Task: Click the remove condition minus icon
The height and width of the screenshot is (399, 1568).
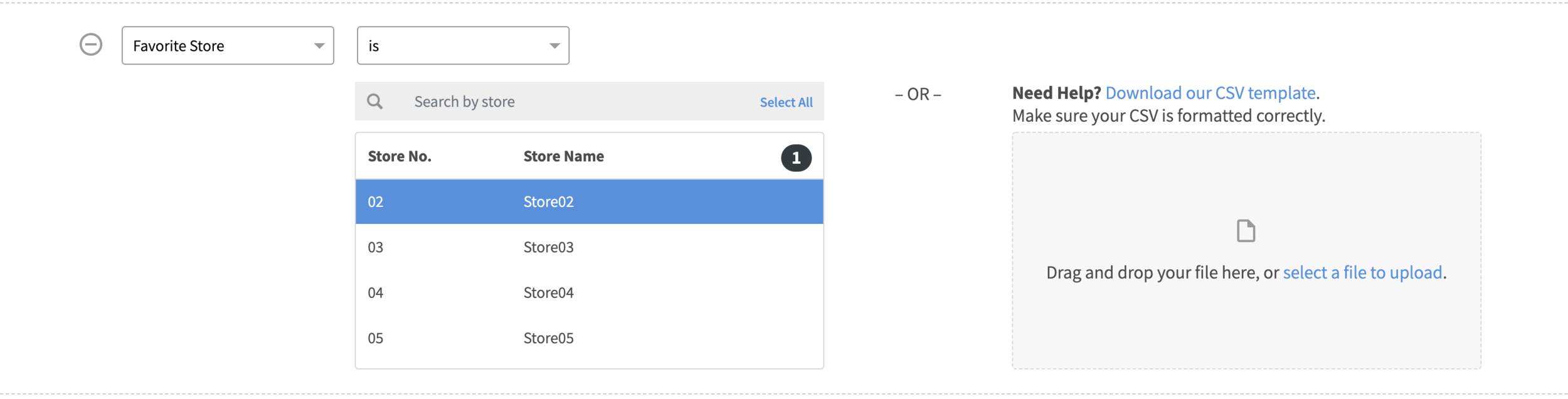Action: [x=90, y=45]
